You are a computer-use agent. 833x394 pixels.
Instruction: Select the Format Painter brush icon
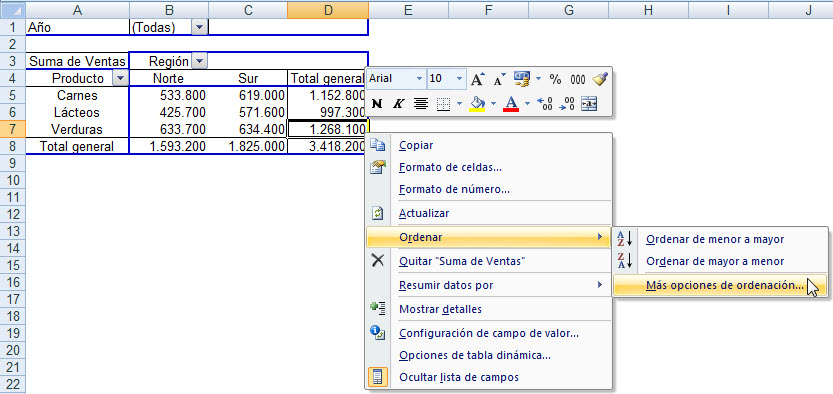click(x=600, y=80)
